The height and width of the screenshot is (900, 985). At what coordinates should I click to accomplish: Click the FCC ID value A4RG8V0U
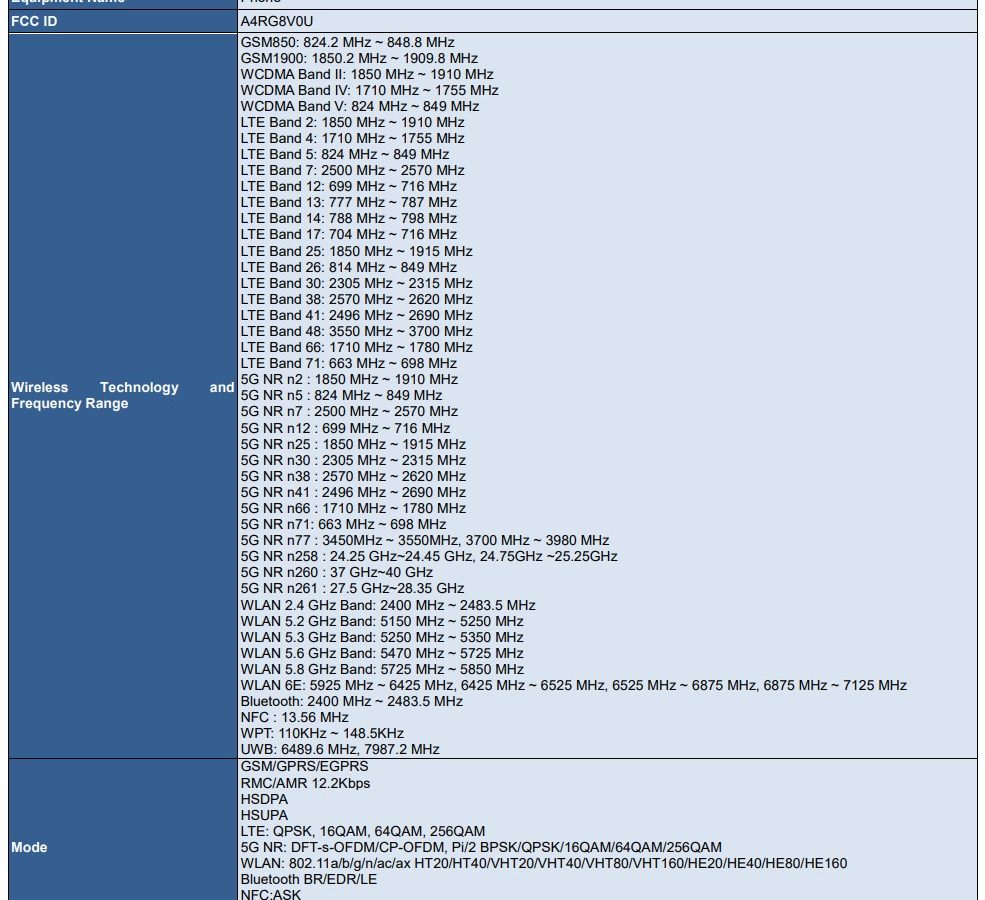[x=276, y=20]
